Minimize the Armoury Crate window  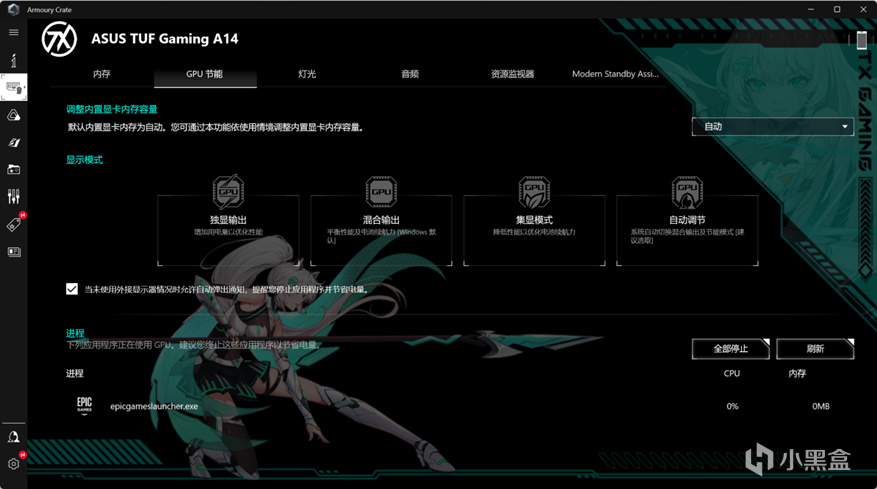(811, 10)
